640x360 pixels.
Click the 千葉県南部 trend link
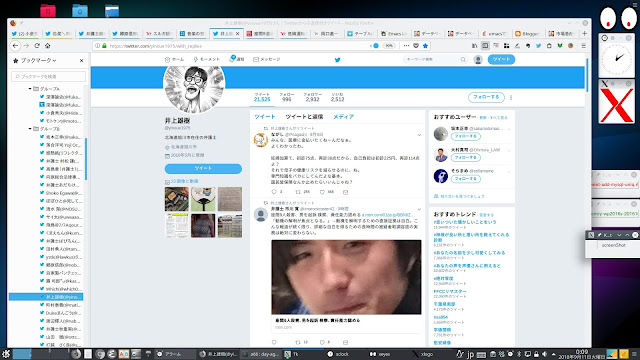pos(444,304)
